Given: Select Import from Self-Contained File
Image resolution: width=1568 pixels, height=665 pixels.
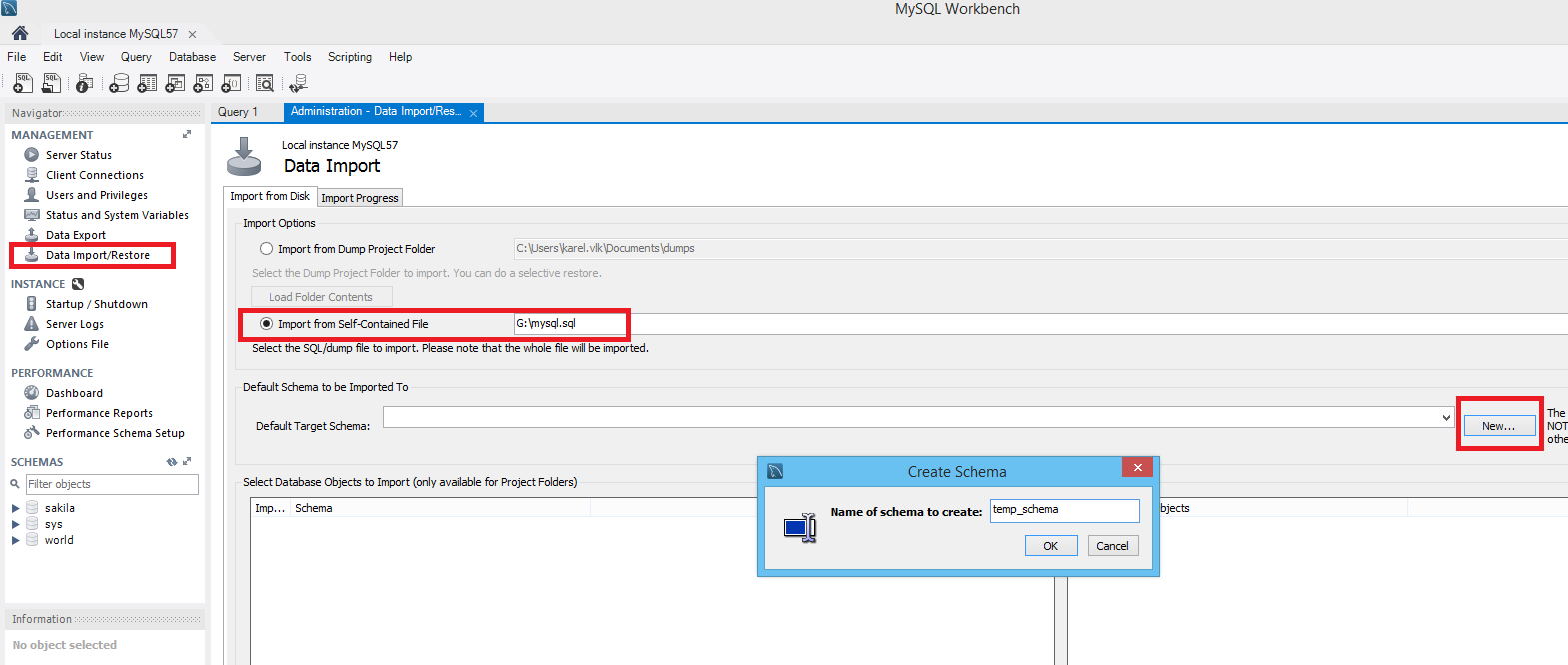Looking at the screenshot, I should tap(266, 324).
